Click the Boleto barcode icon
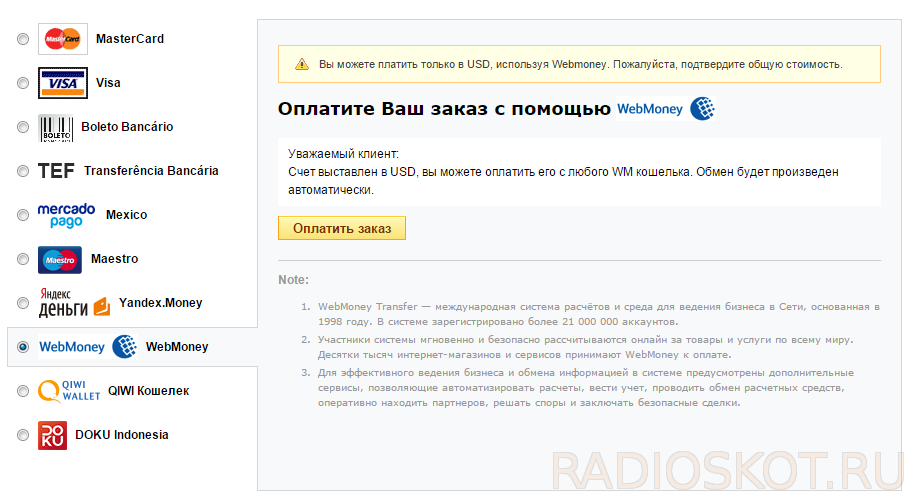The height and width of the screenshot is (500, 916). (x=55, y=128)
